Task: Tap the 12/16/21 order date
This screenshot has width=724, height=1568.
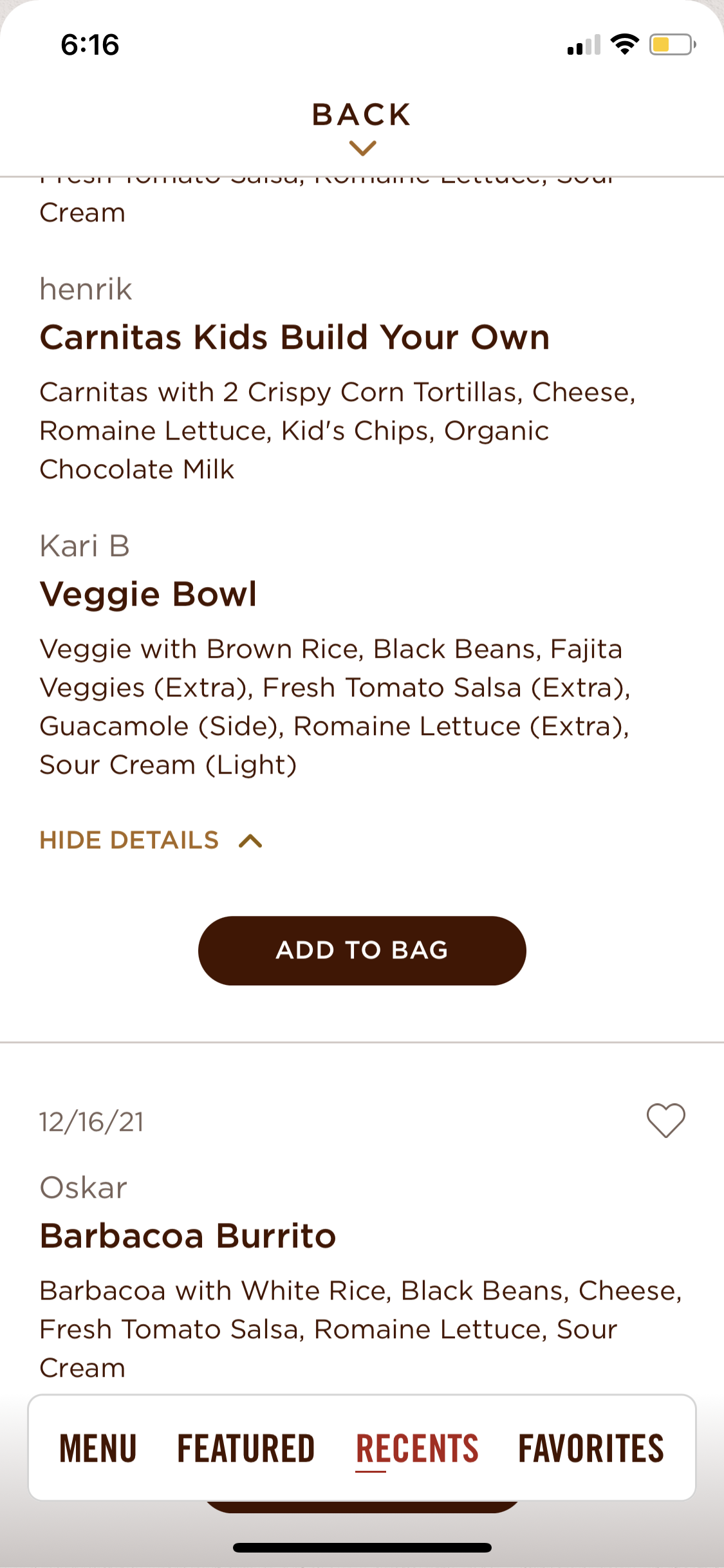Action: pyautogui.click(x=91, y=1122)
